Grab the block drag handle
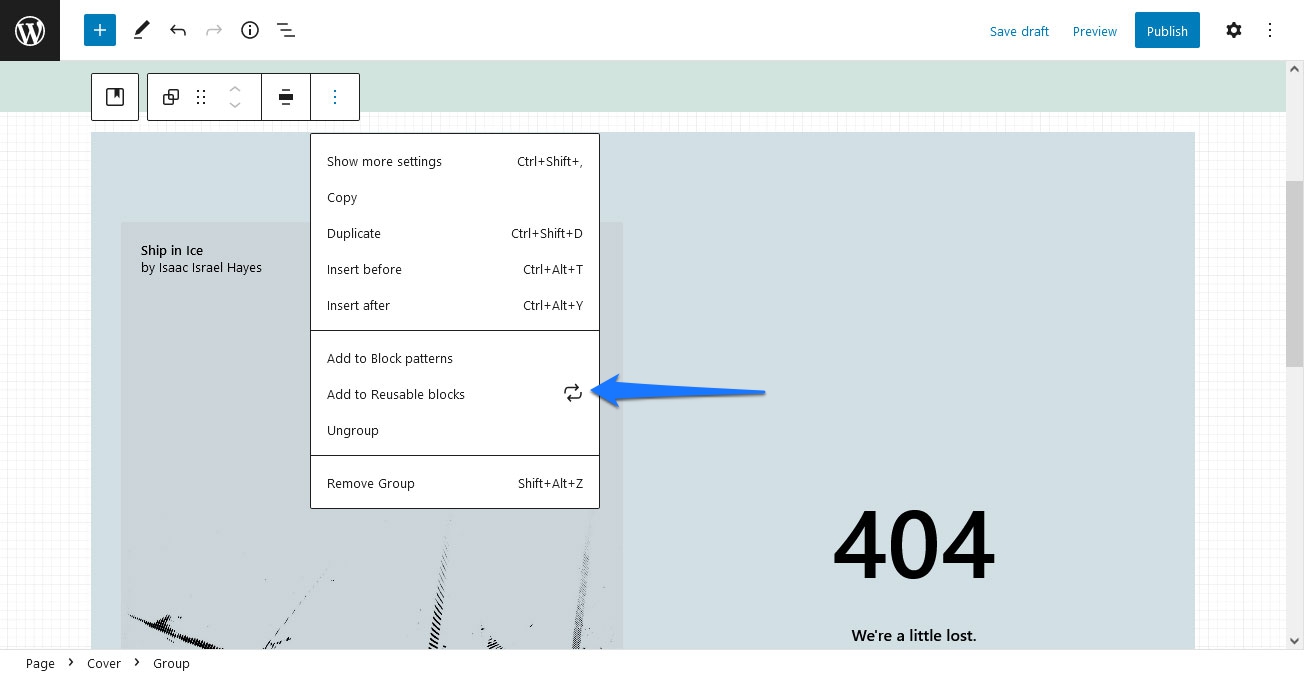This screenshot has height=674, width=1304. coord(201,97)
